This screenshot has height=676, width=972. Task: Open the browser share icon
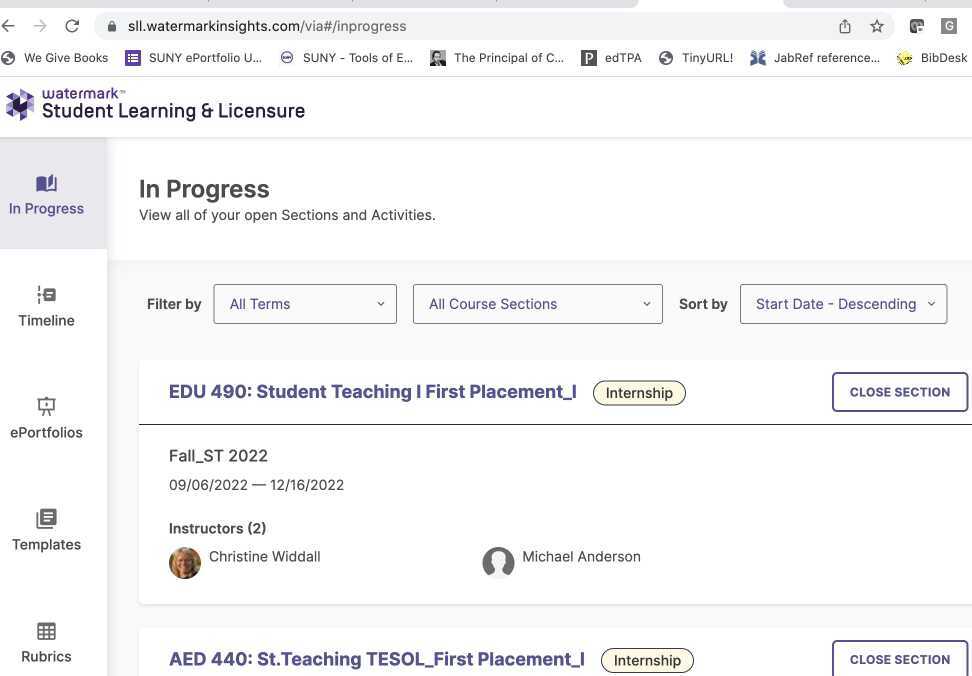pyautogui.click(x=844, y=26)
